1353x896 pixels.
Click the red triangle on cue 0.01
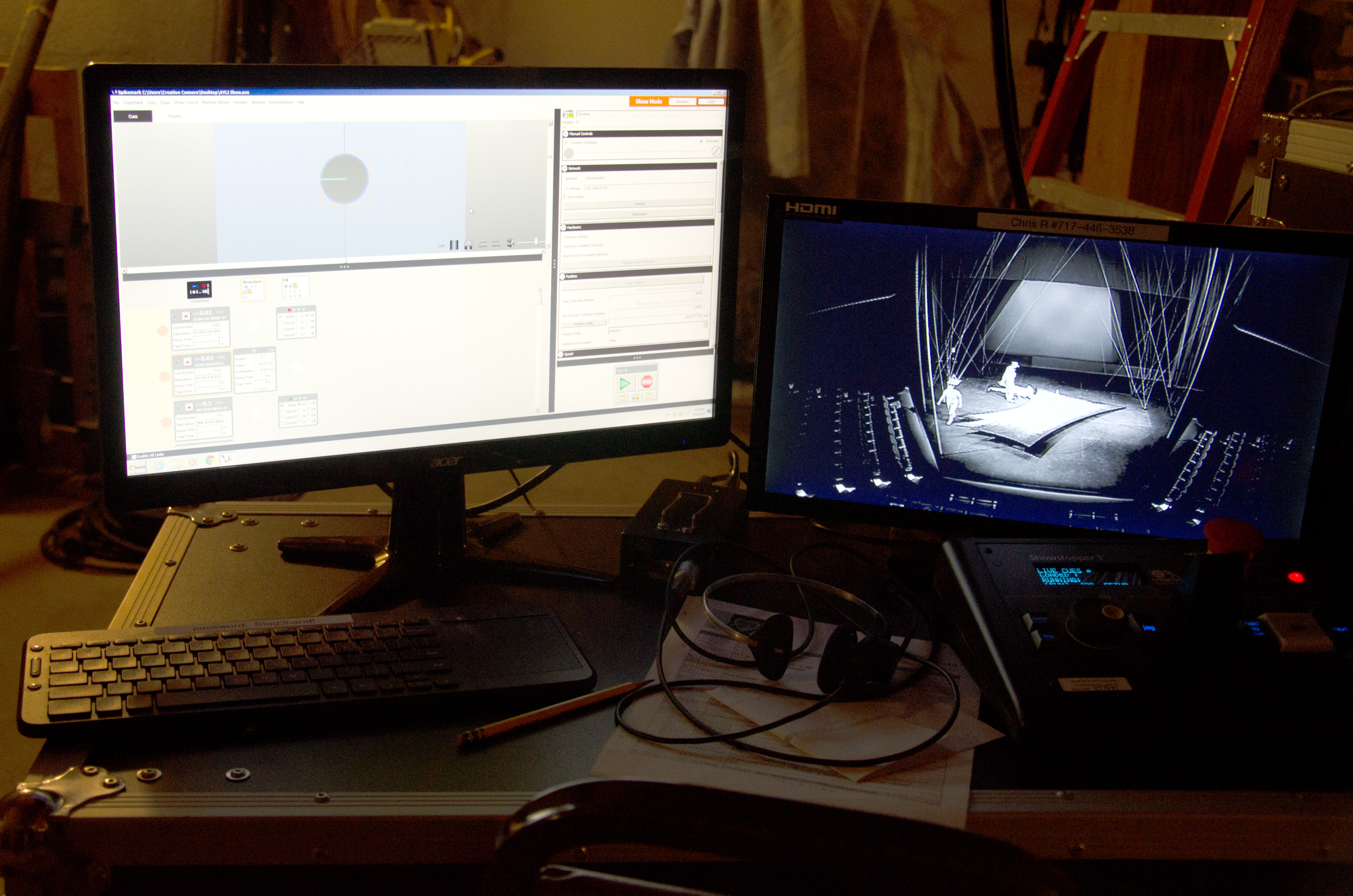coord(186,316)
